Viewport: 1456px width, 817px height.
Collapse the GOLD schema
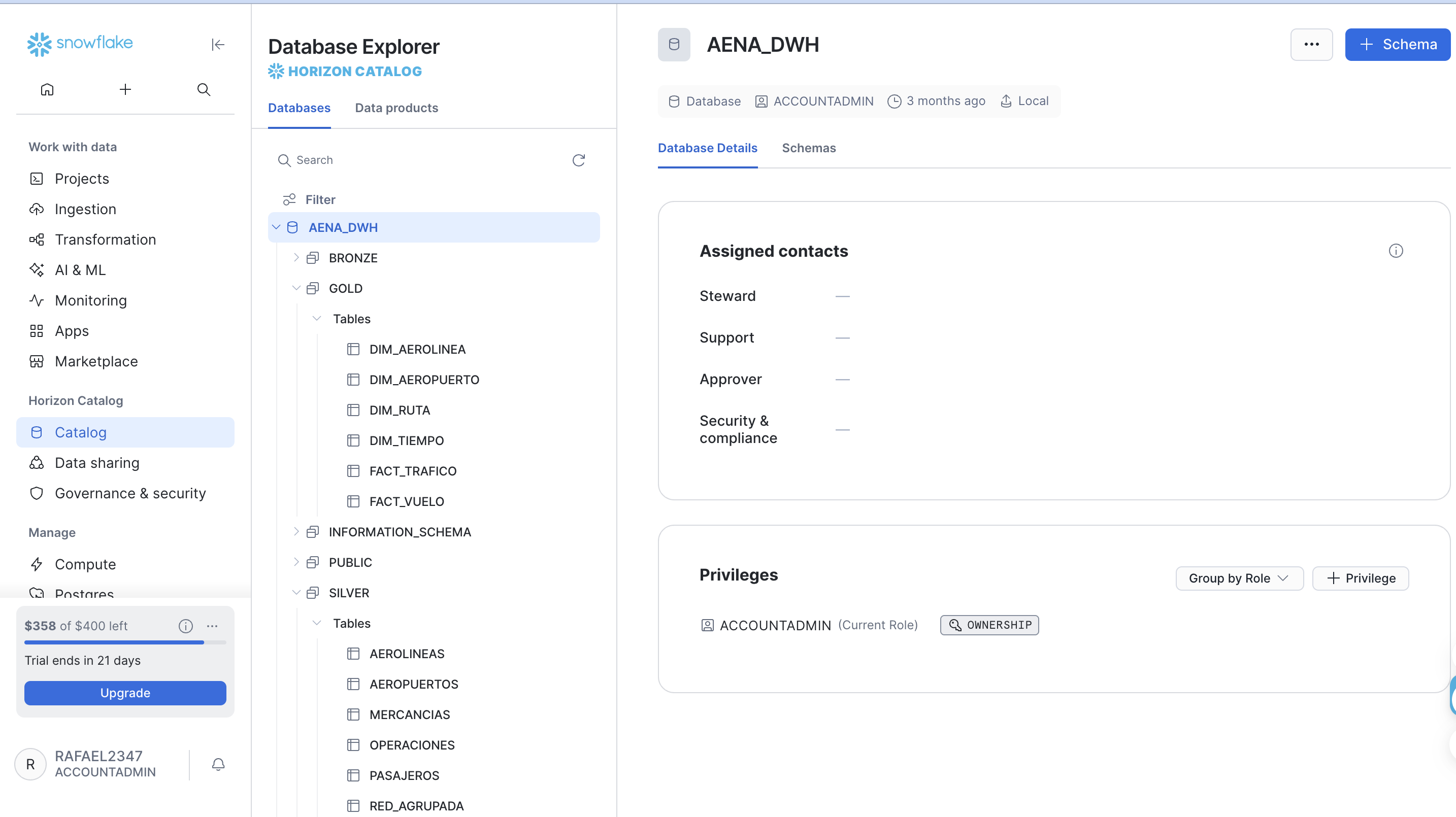[296, 288]
